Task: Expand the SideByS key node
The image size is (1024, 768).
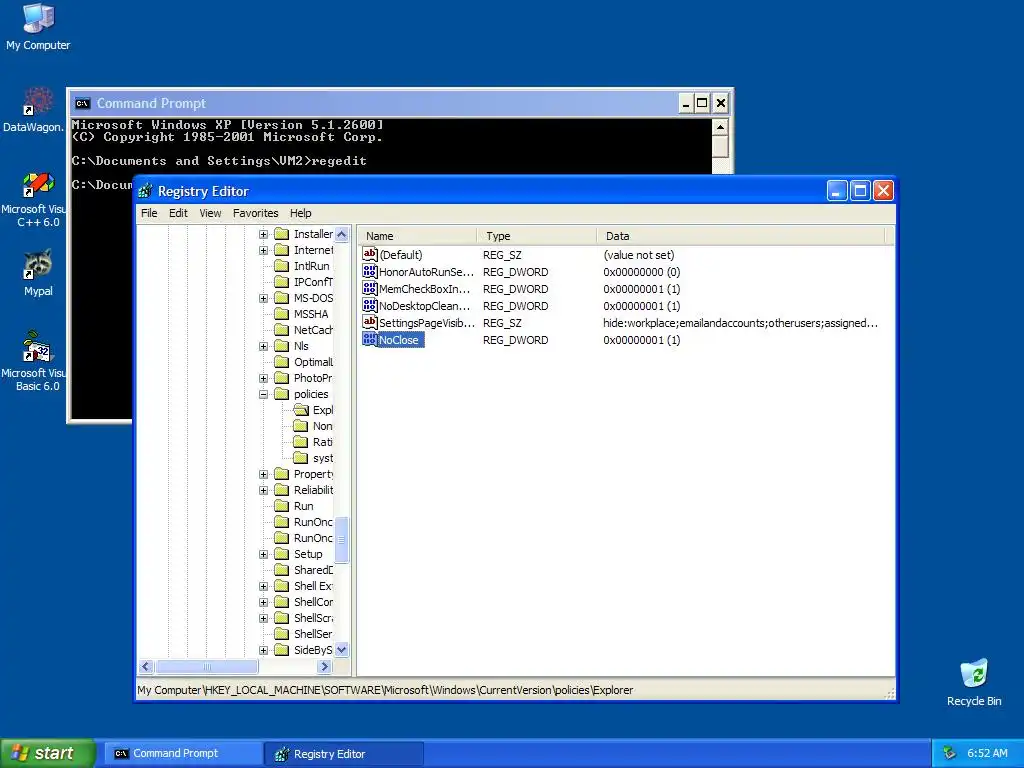Action: 263,650
